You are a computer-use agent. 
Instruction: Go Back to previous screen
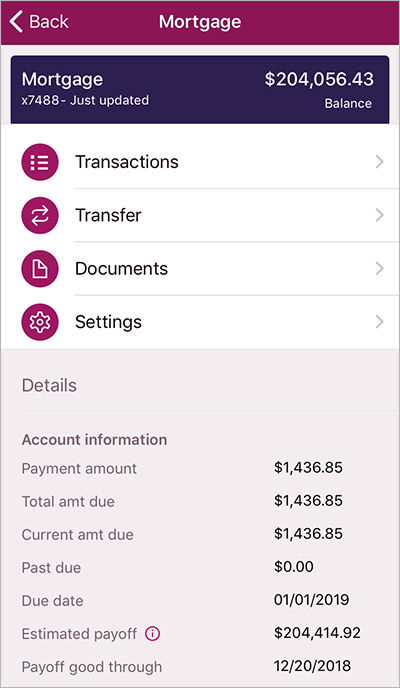pos(39,22)
